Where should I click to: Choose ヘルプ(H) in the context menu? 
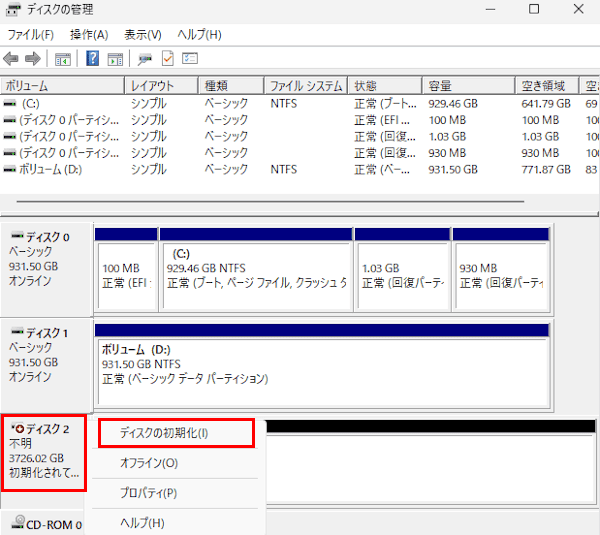tap(175, 522)
